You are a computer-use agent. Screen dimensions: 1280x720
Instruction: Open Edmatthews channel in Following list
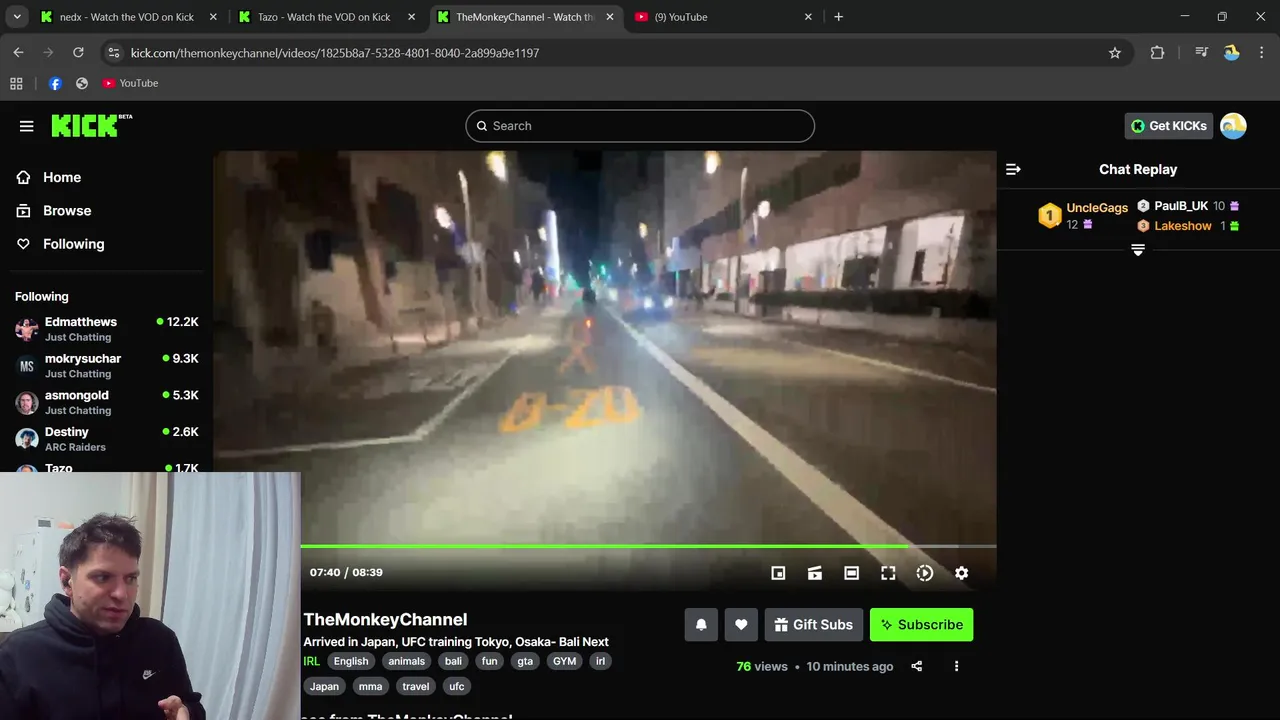click(x=106, y=329)
